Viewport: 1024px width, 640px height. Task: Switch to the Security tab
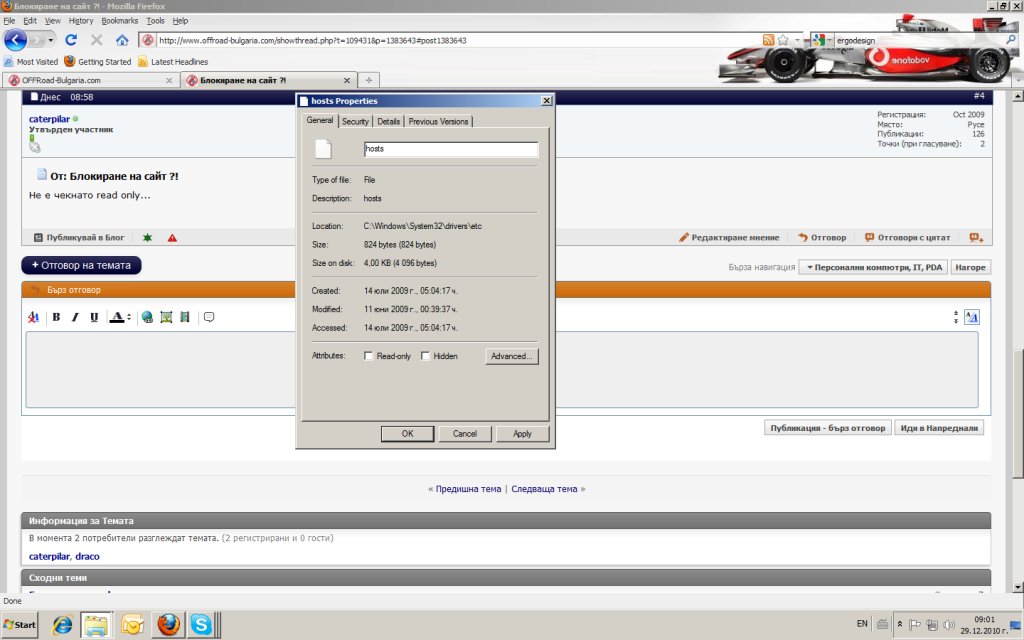[355, 121]
